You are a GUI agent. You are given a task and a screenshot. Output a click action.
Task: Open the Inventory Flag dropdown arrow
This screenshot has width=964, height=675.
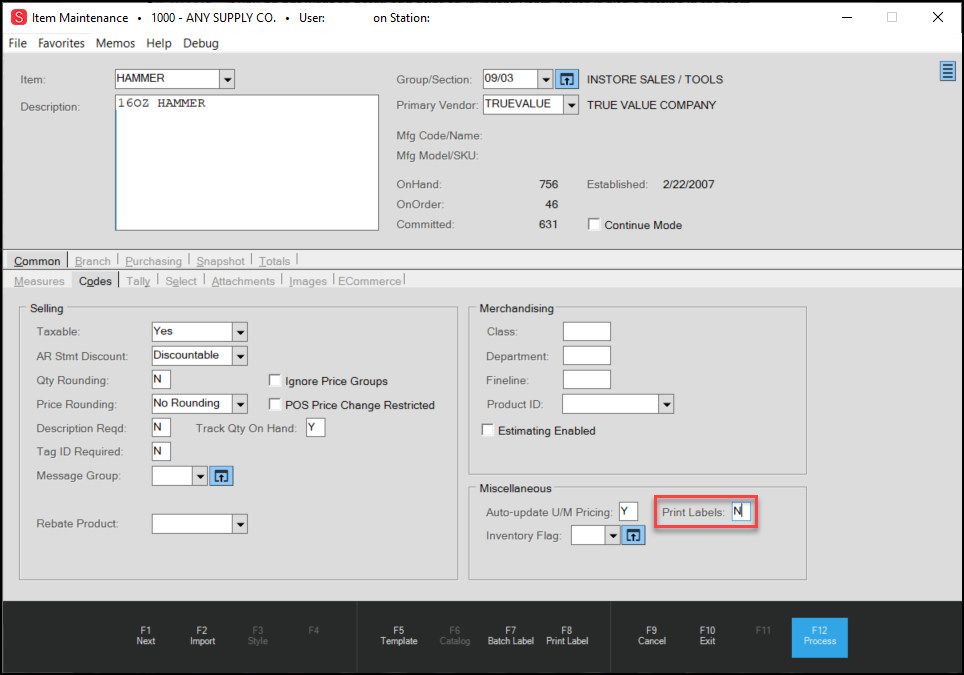coord(612,535)
